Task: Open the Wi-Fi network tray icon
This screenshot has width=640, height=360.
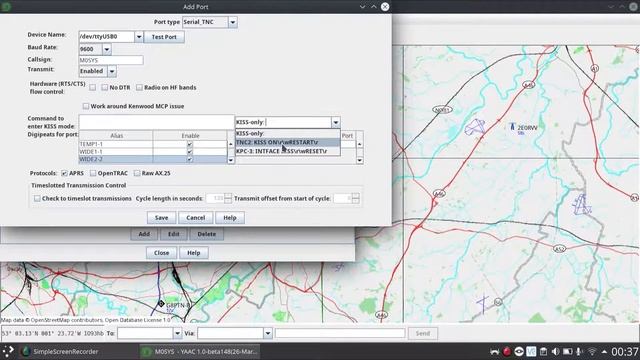Action: pyautogui.click(x=592, y=351)
